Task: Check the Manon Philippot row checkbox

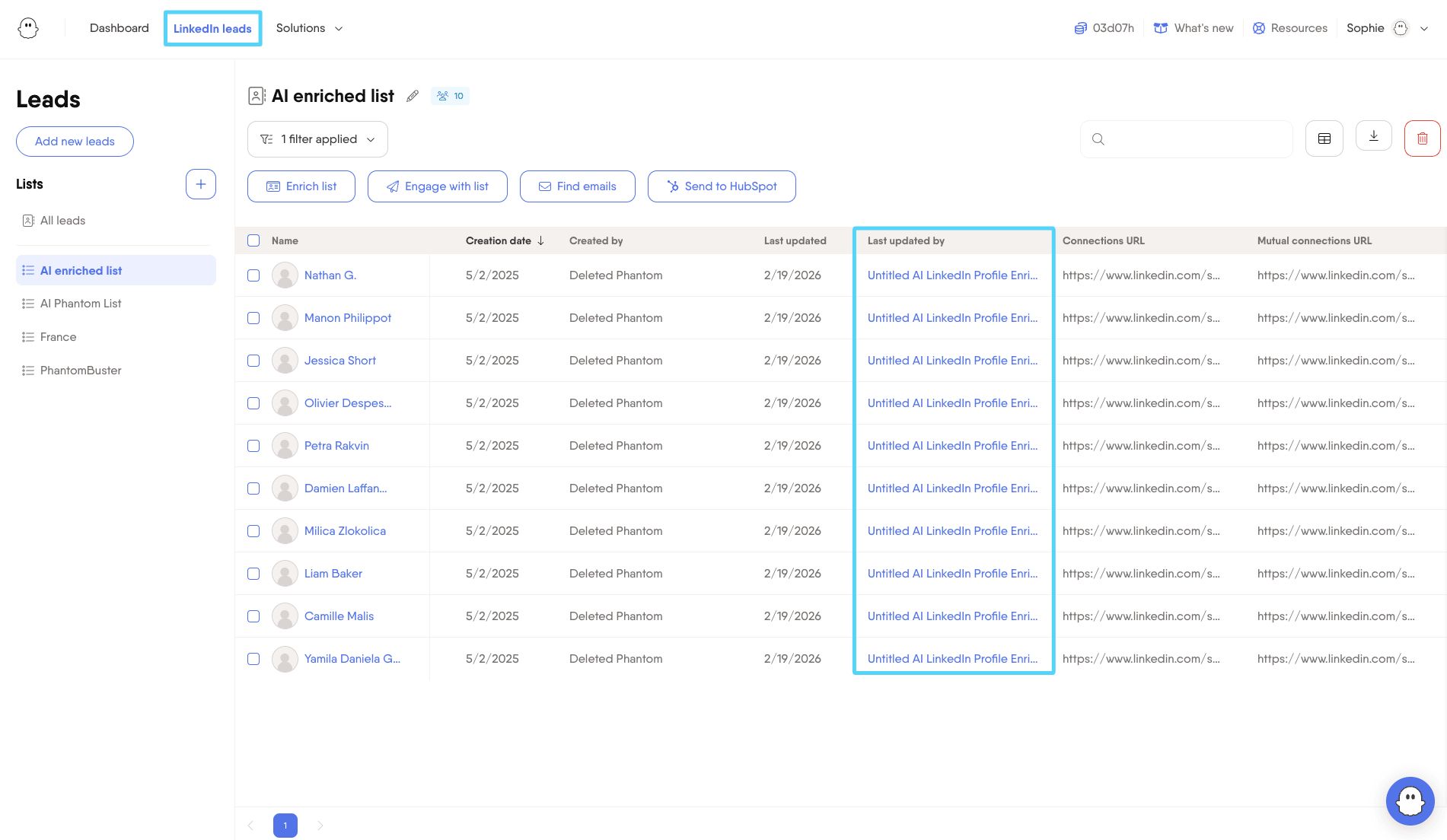Action: click(253, 318)
